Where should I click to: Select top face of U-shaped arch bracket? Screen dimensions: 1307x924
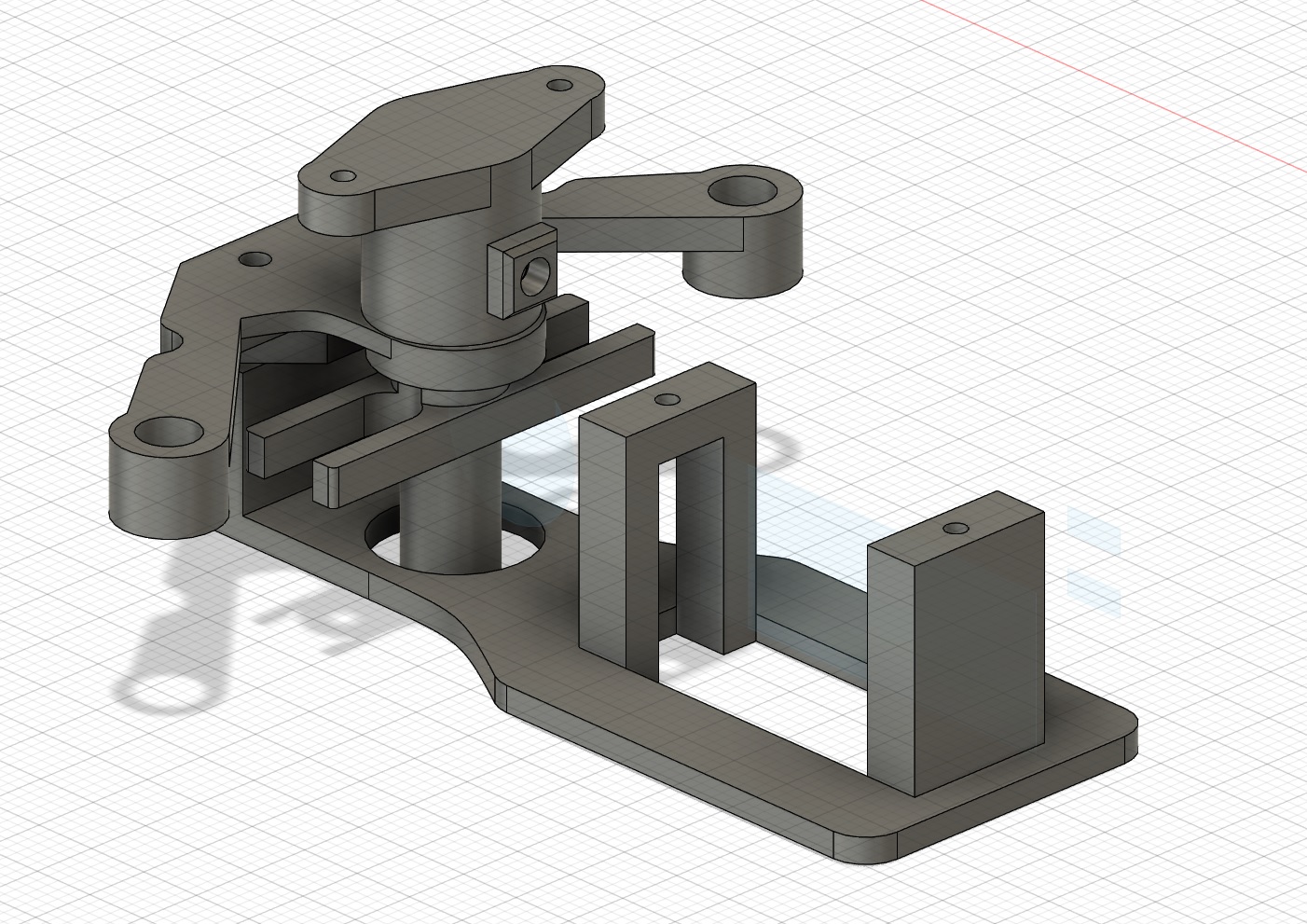667,401
